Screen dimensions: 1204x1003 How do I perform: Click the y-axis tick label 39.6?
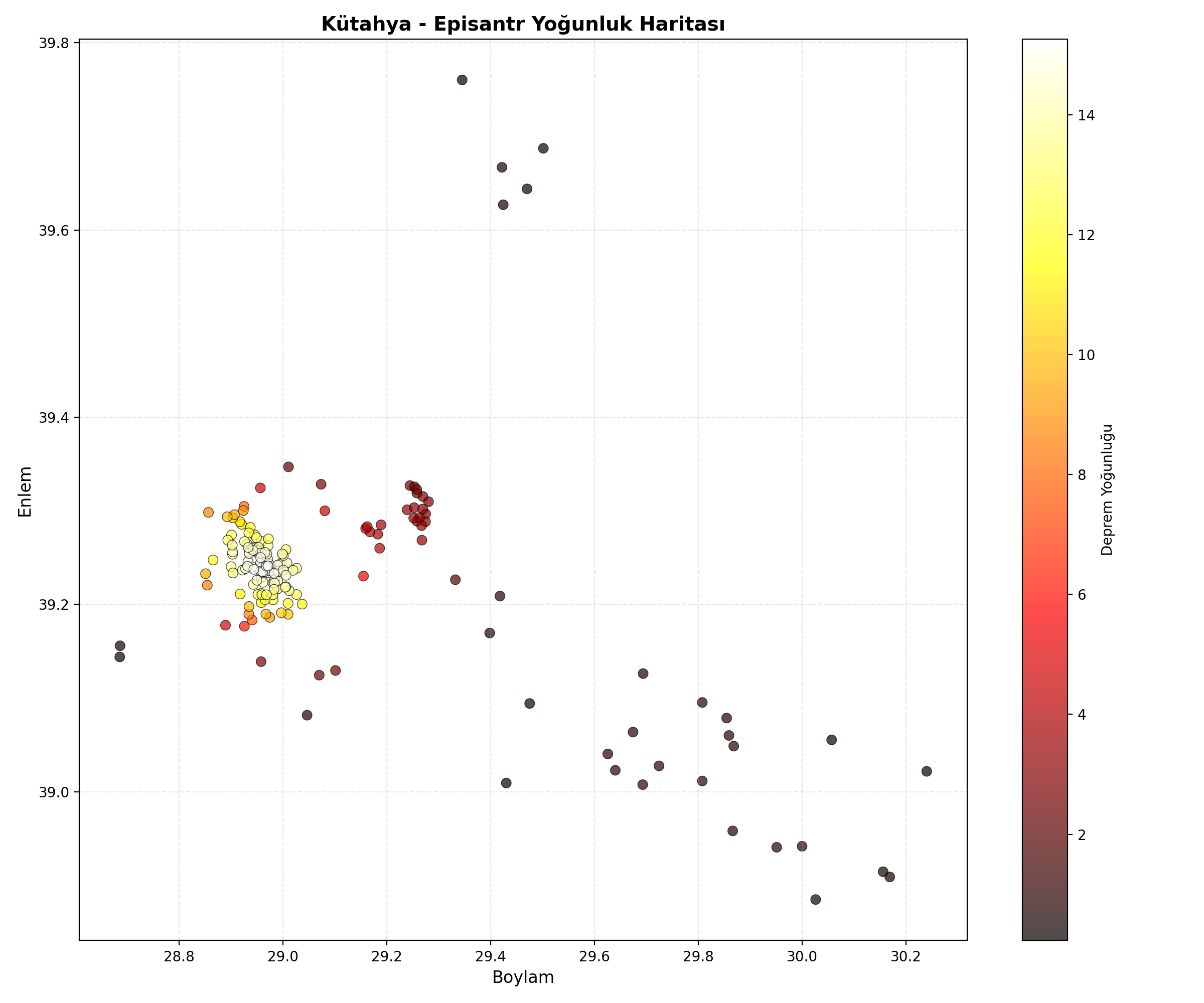pyautogui.click(x=53, y=230)
